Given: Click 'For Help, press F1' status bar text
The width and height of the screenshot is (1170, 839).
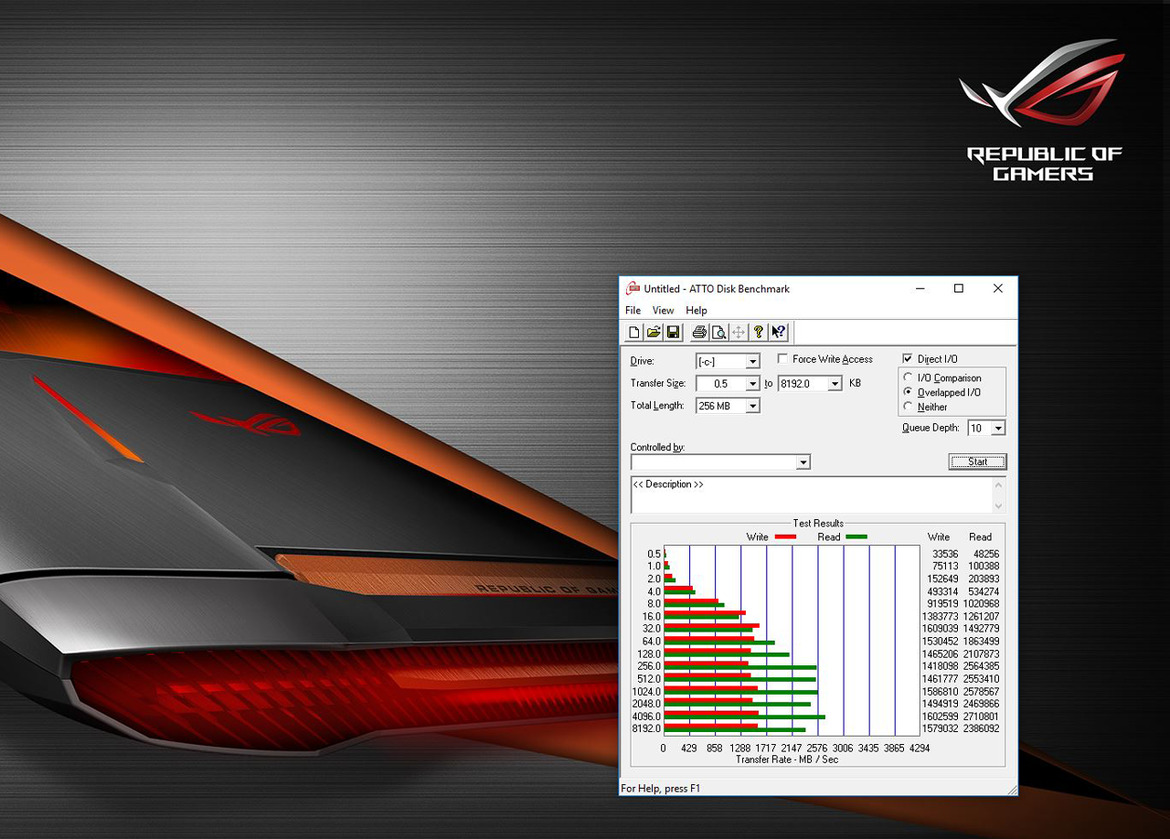Looking at the screenshot, I should point(660,788).
